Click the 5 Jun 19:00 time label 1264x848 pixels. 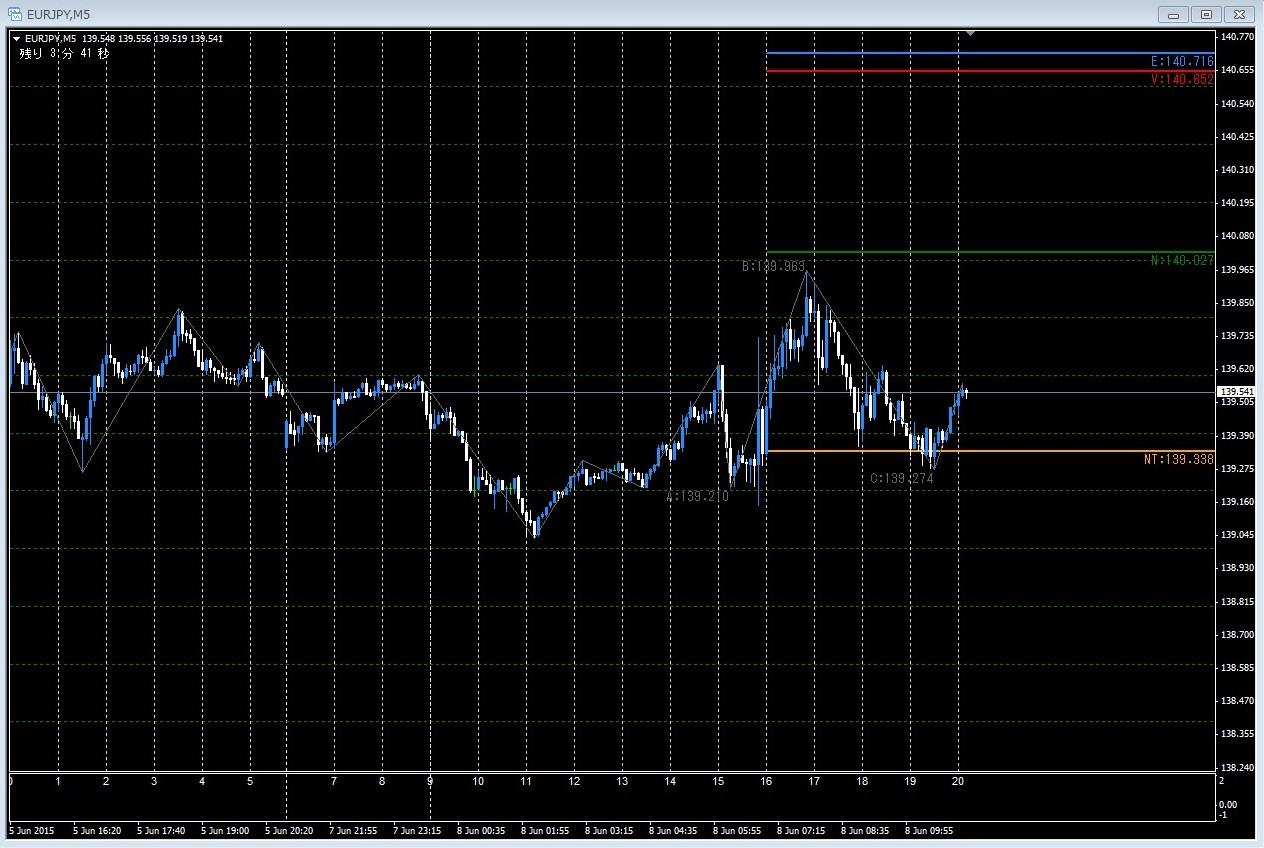pos(227,830)
